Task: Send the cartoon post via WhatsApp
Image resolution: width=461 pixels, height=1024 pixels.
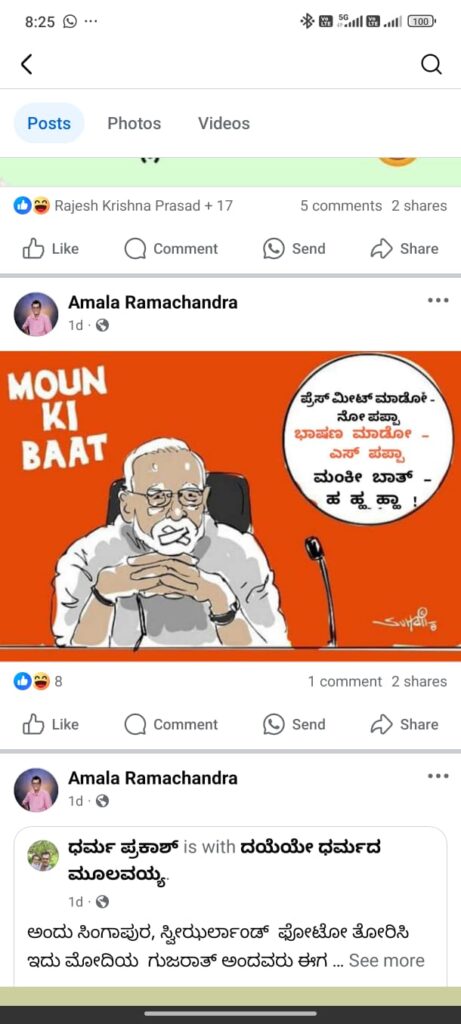Action: 294,724
